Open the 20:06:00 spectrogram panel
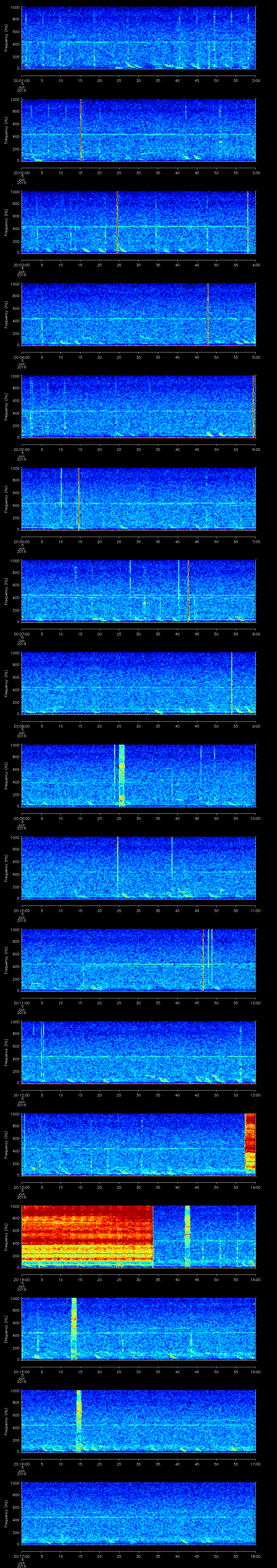Screen dimensions: 277x1568 [138, 499]
